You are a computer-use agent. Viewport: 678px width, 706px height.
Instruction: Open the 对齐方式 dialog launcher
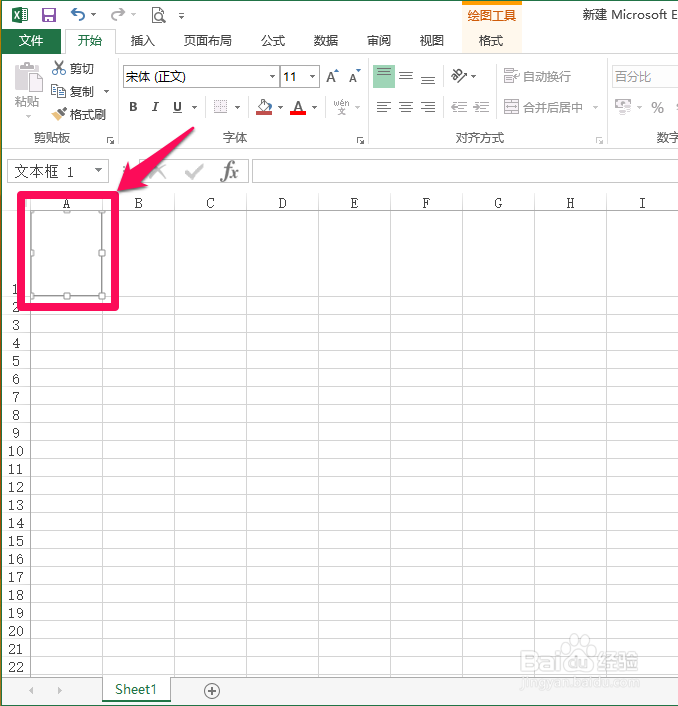[599, 140]
